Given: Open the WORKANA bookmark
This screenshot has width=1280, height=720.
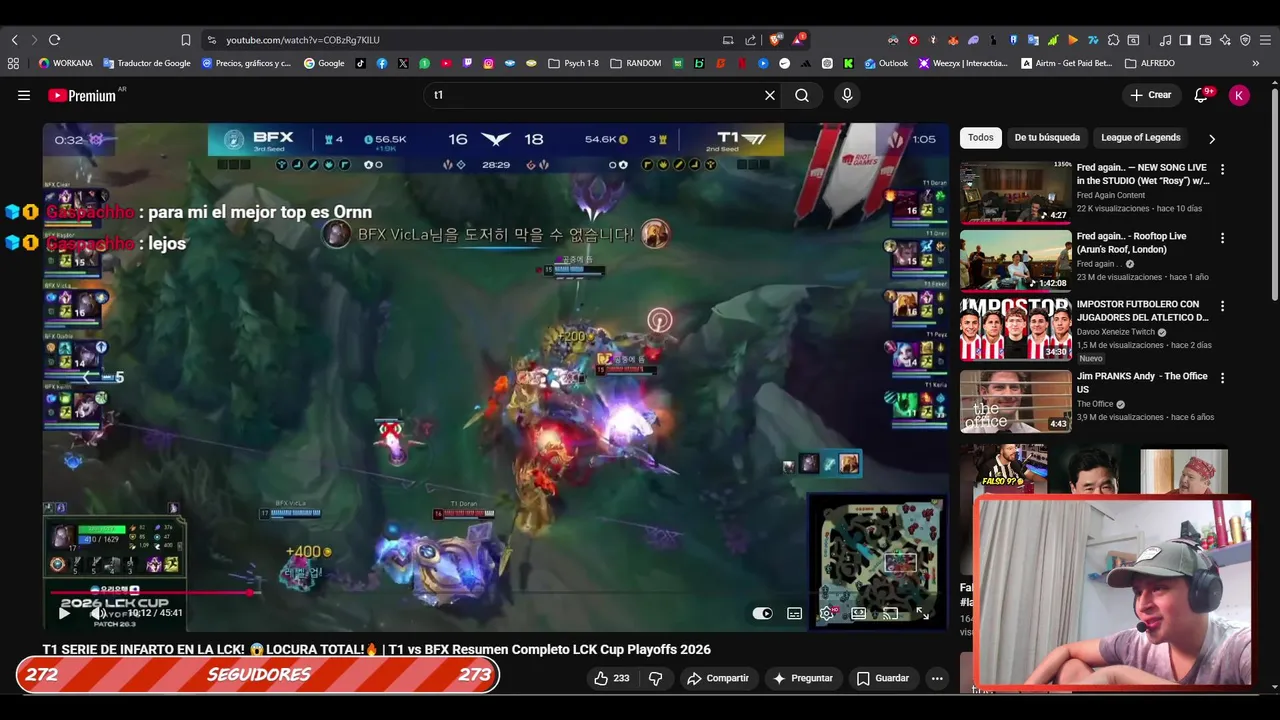Looking at the screenshot, I should pyautogui.click(x=65, y=63).
